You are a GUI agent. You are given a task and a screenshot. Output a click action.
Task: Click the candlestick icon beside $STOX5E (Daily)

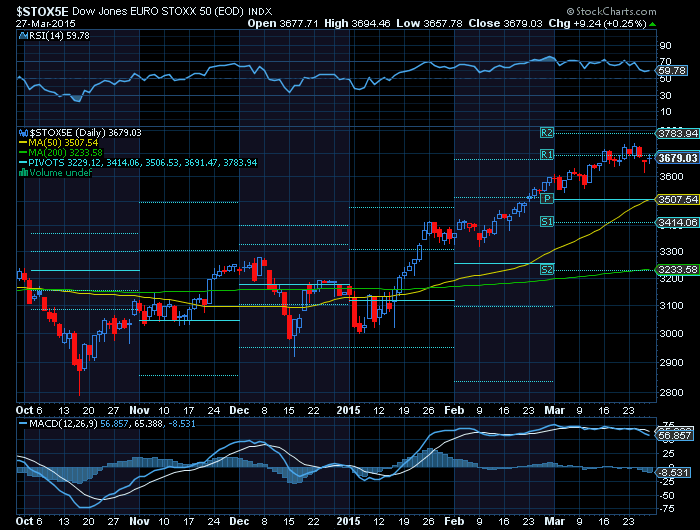24,133
